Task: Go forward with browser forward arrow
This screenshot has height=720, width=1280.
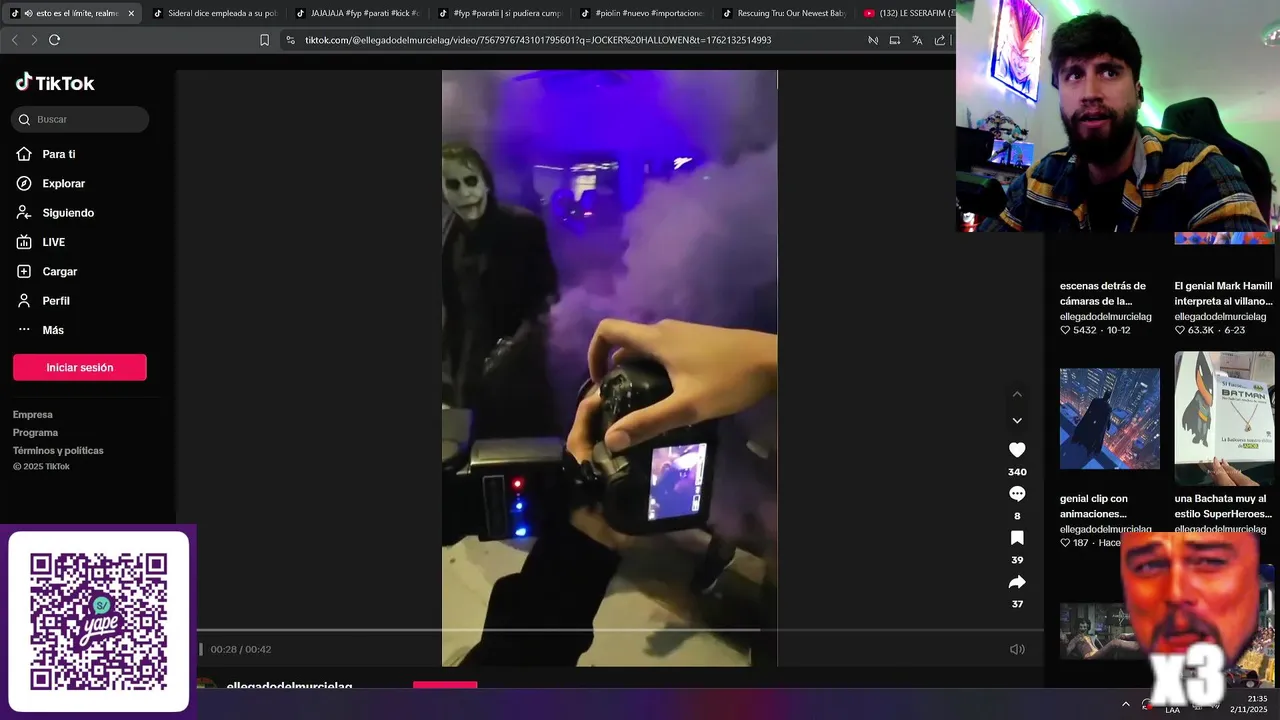Action: click(34, 40)
